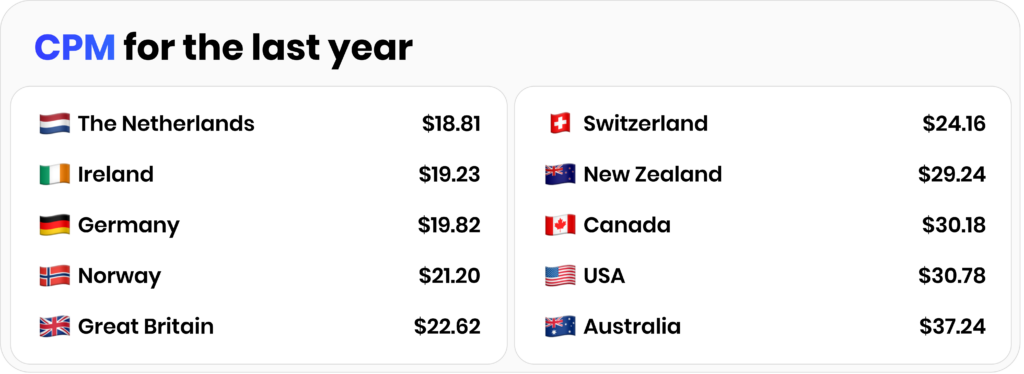1024x374 pixels.
Task: Select the Canada flag icon
Action: click(560, 225)
